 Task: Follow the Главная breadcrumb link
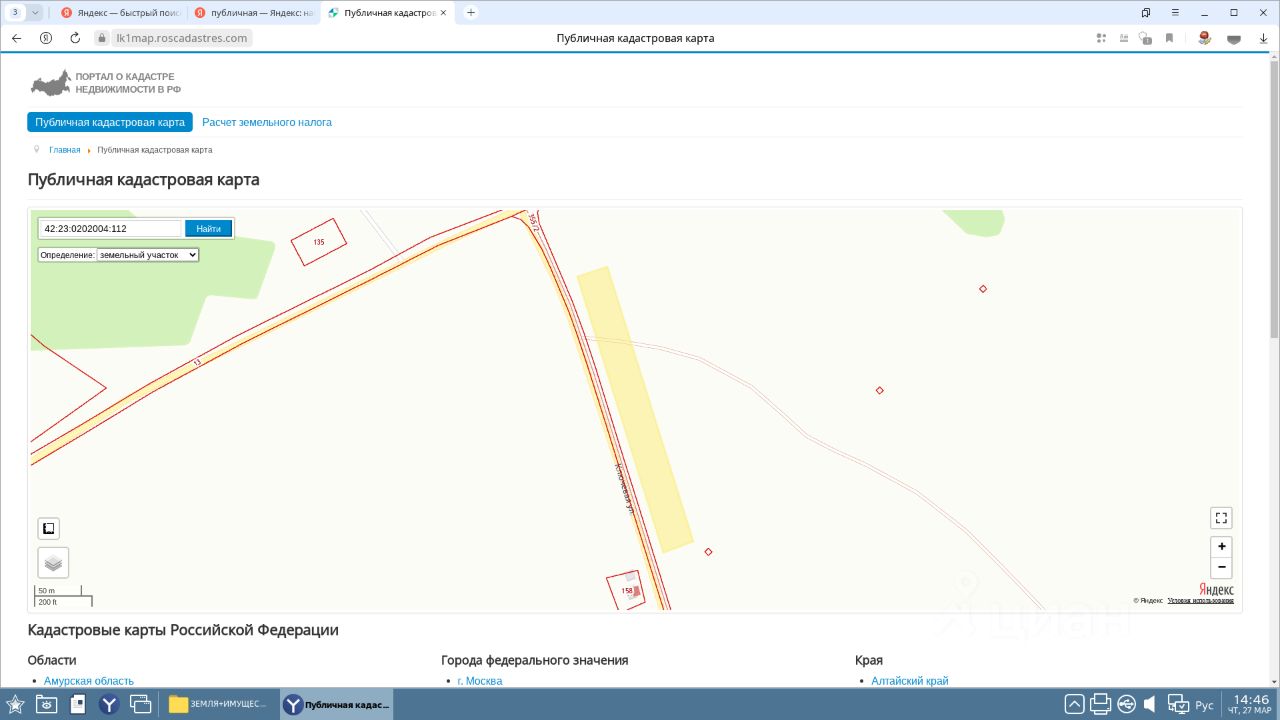point(65,150)
